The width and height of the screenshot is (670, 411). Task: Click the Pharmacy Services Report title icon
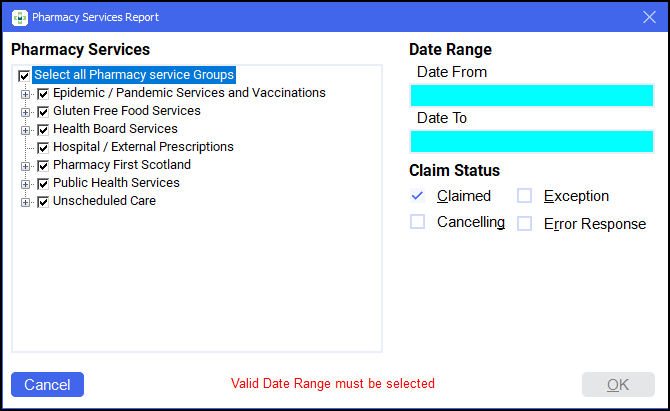pos(19,17)
